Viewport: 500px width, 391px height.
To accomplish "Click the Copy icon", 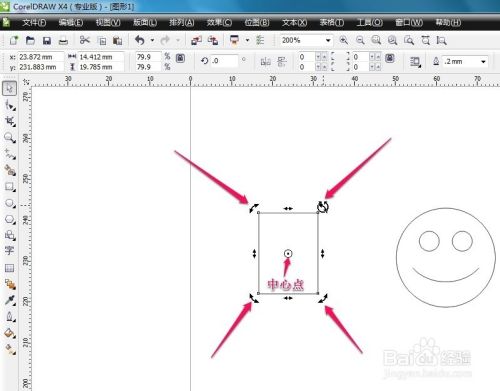I will 102,41.
